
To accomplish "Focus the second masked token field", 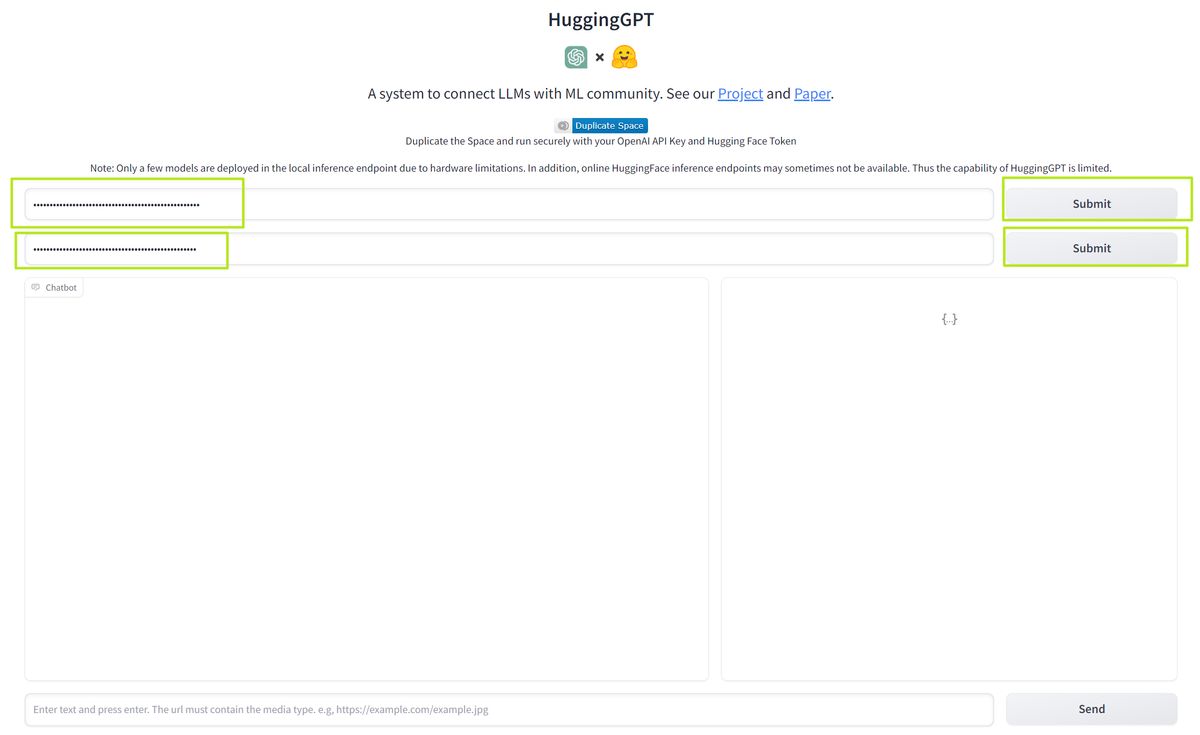I will point(509,248).
